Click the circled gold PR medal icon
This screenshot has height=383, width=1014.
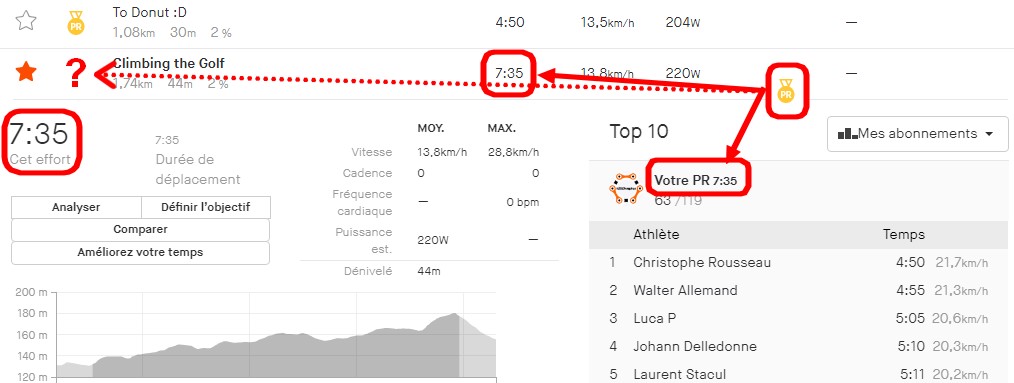pos(786,91)
